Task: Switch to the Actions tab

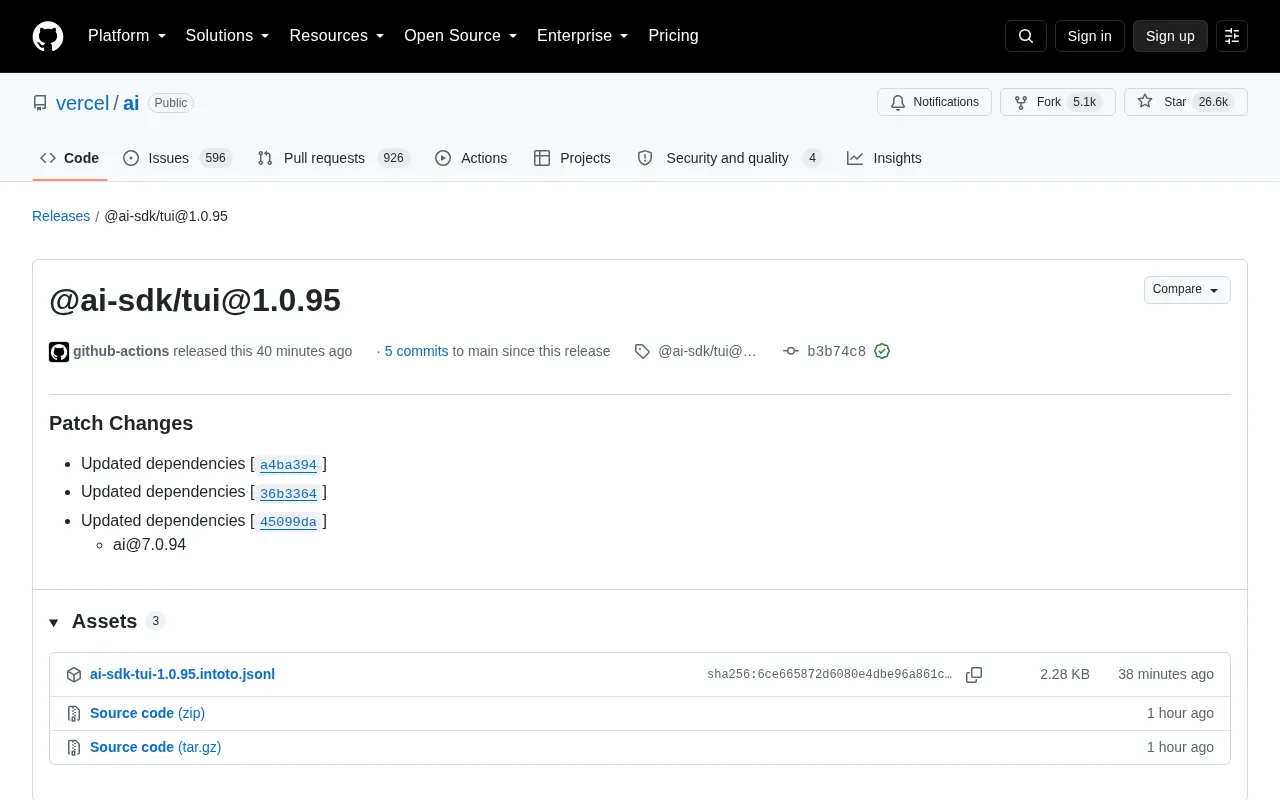Action: coord(471,158)
